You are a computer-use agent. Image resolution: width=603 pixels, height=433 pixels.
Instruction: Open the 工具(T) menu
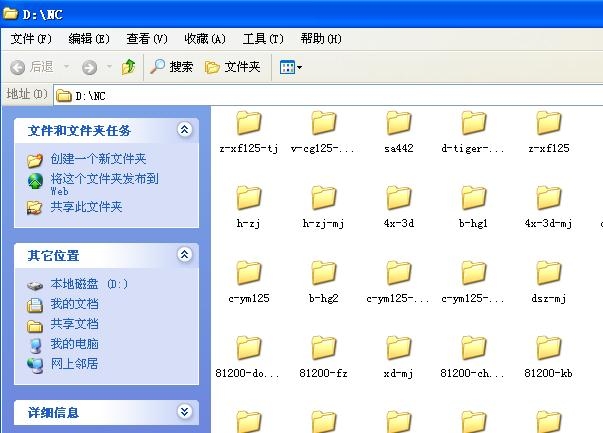(x=263, y=39)
